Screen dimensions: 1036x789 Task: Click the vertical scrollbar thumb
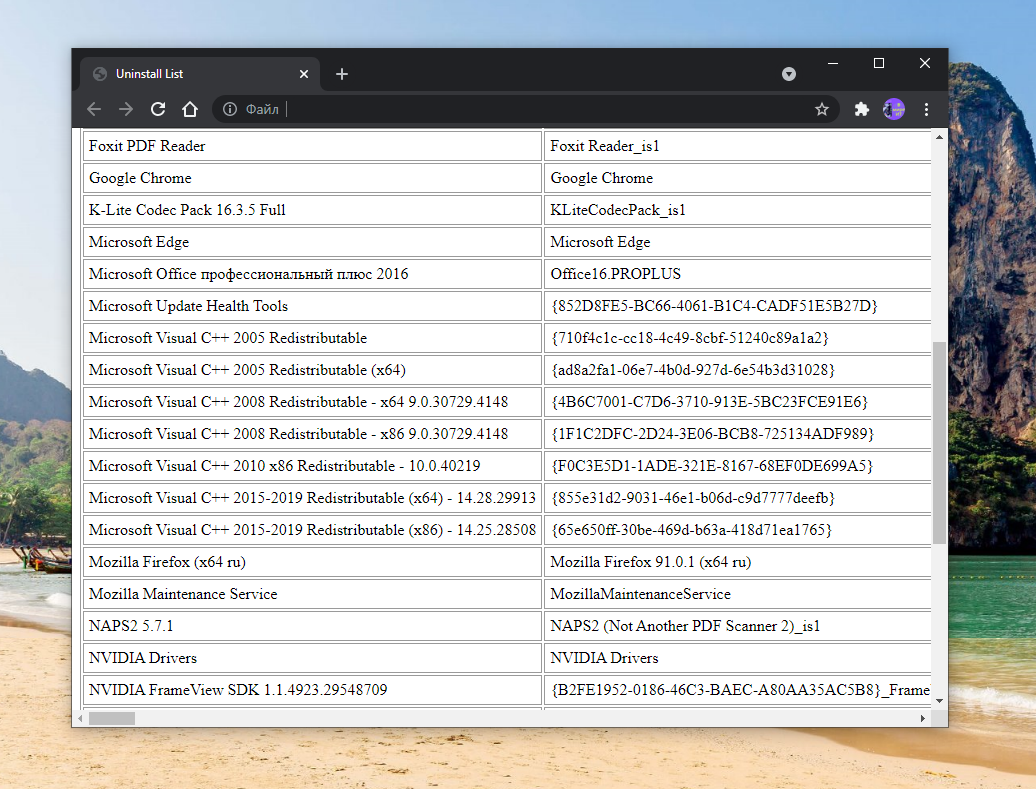(x=939, y=443)
